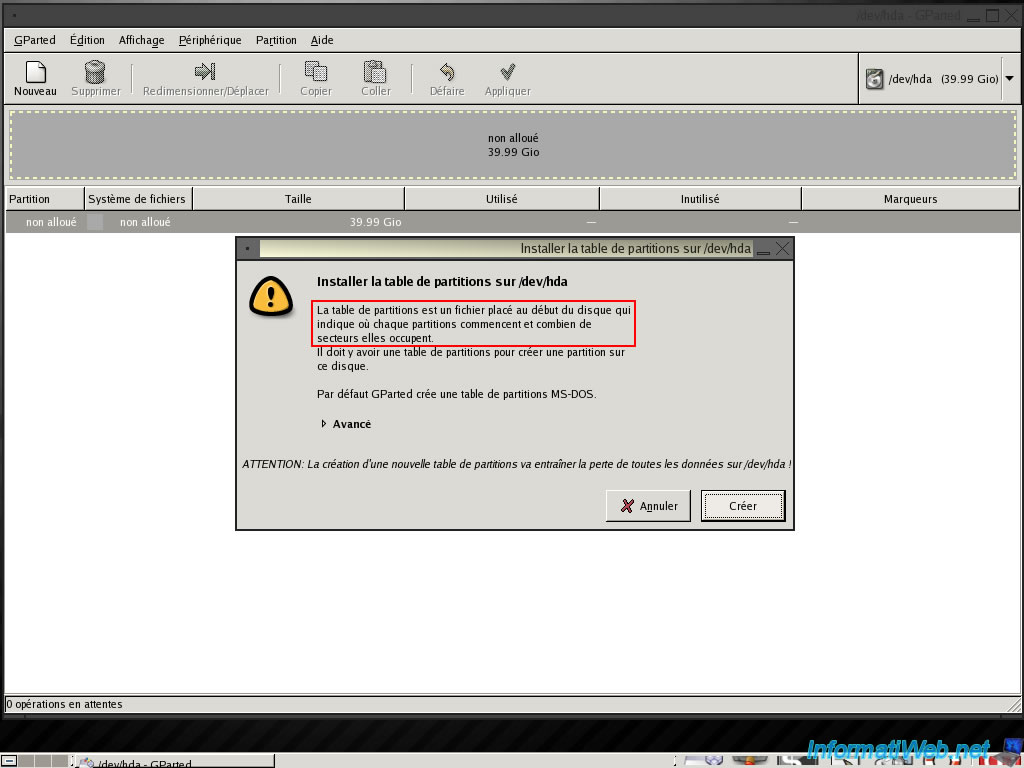Click the Défaire undo icon
The image size is (1024, 768).
point(447,72)
